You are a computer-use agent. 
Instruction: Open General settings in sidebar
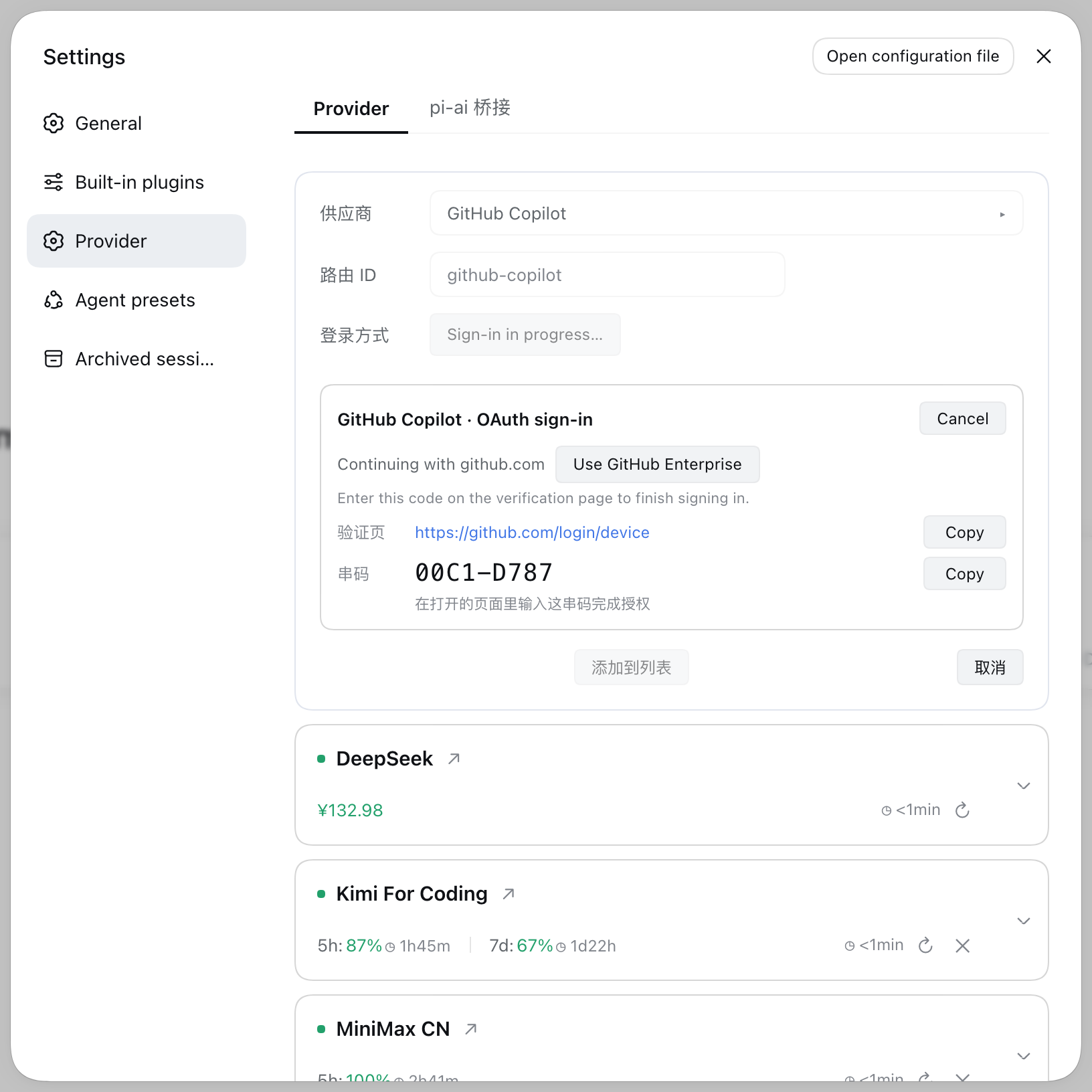tap(136, 123)
